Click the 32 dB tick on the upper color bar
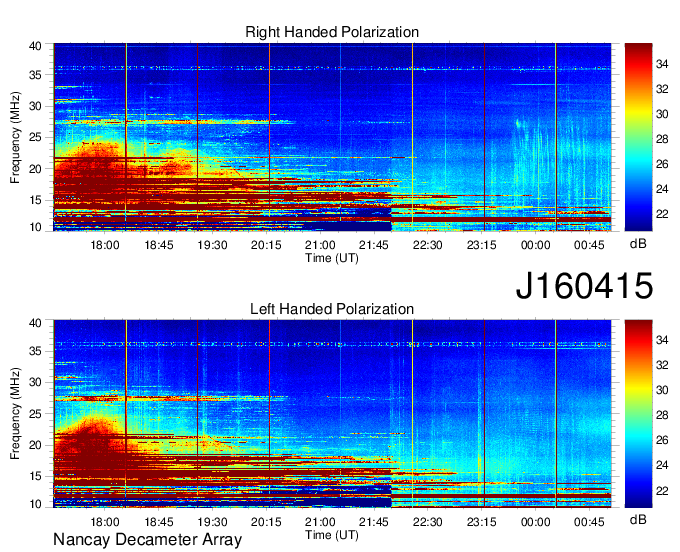The width and height of the screenshot is (680, 552). (662, 89)
